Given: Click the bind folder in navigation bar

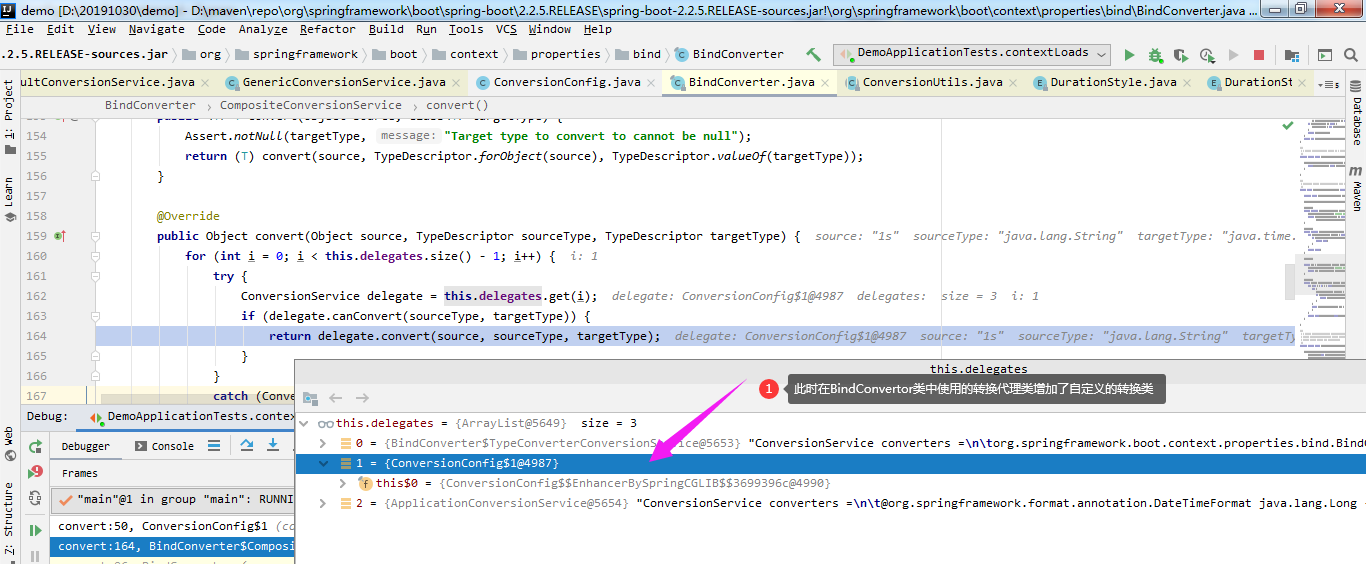Looking at the screenshot, I should click(638, 54).
